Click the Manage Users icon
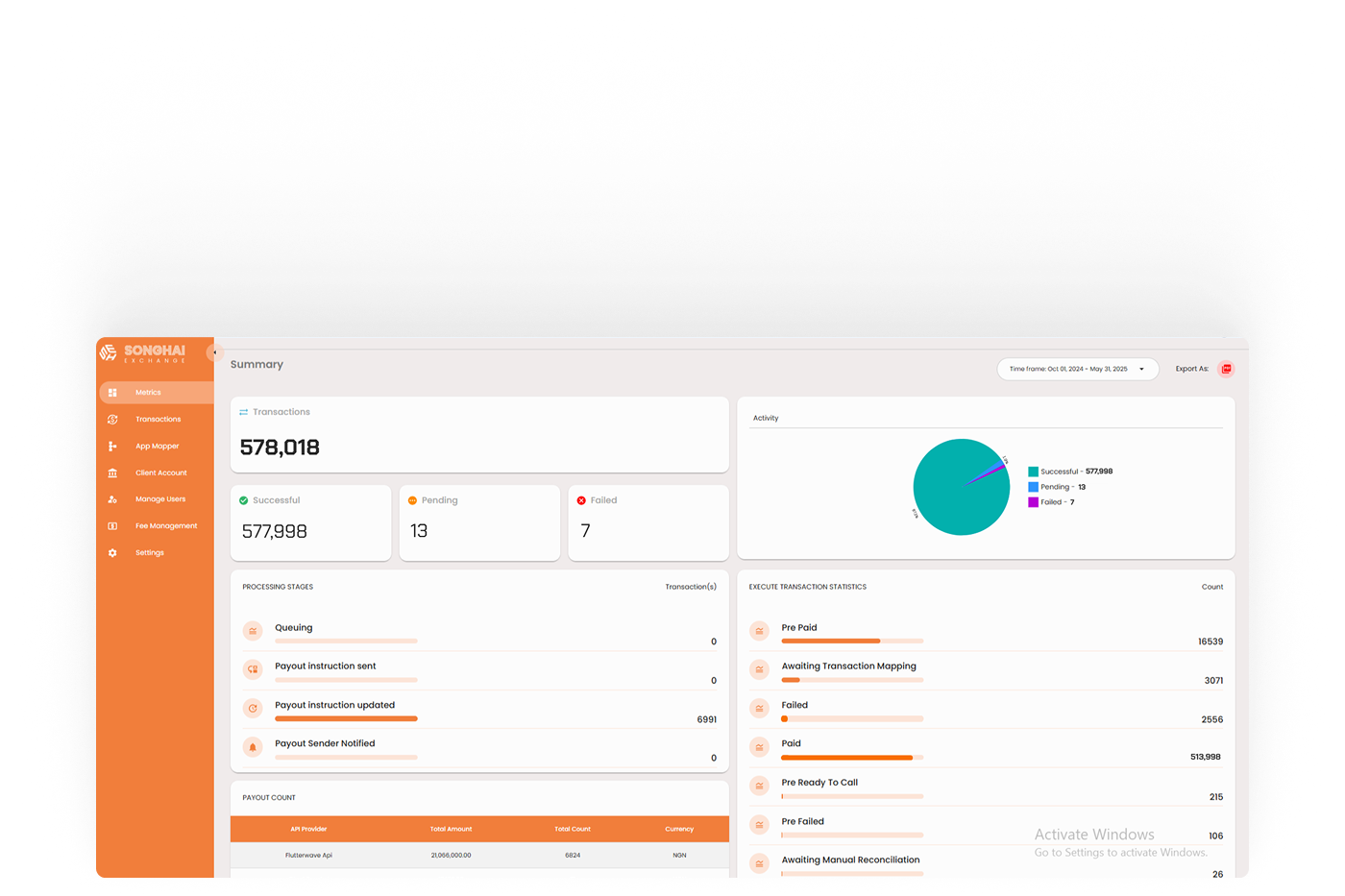 (x=112, y=499)
